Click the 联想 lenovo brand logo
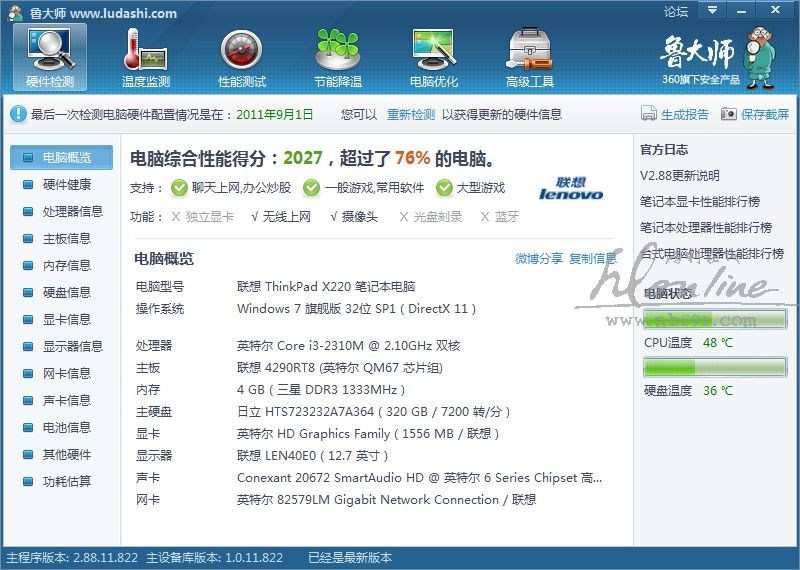The width and height of the screenshot is (800, 570). (571, 188)
